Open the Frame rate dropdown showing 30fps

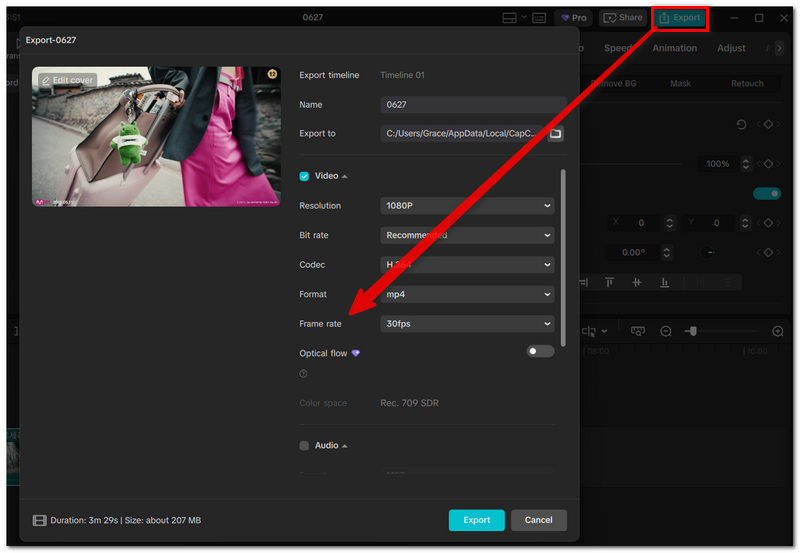point(467,324)
